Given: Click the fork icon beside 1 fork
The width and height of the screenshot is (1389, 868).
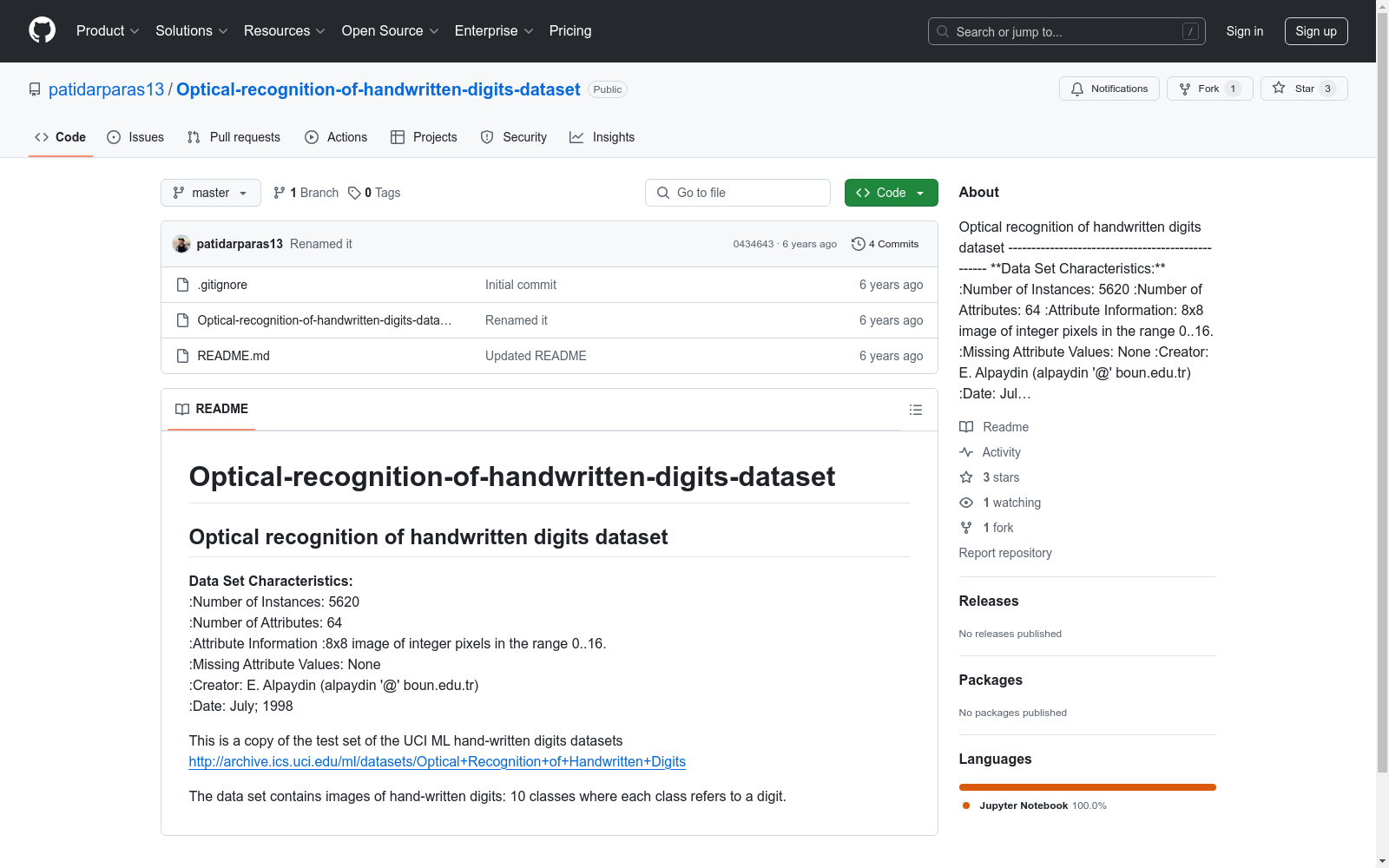Looking at the screenshot, I should click(966, 528).
